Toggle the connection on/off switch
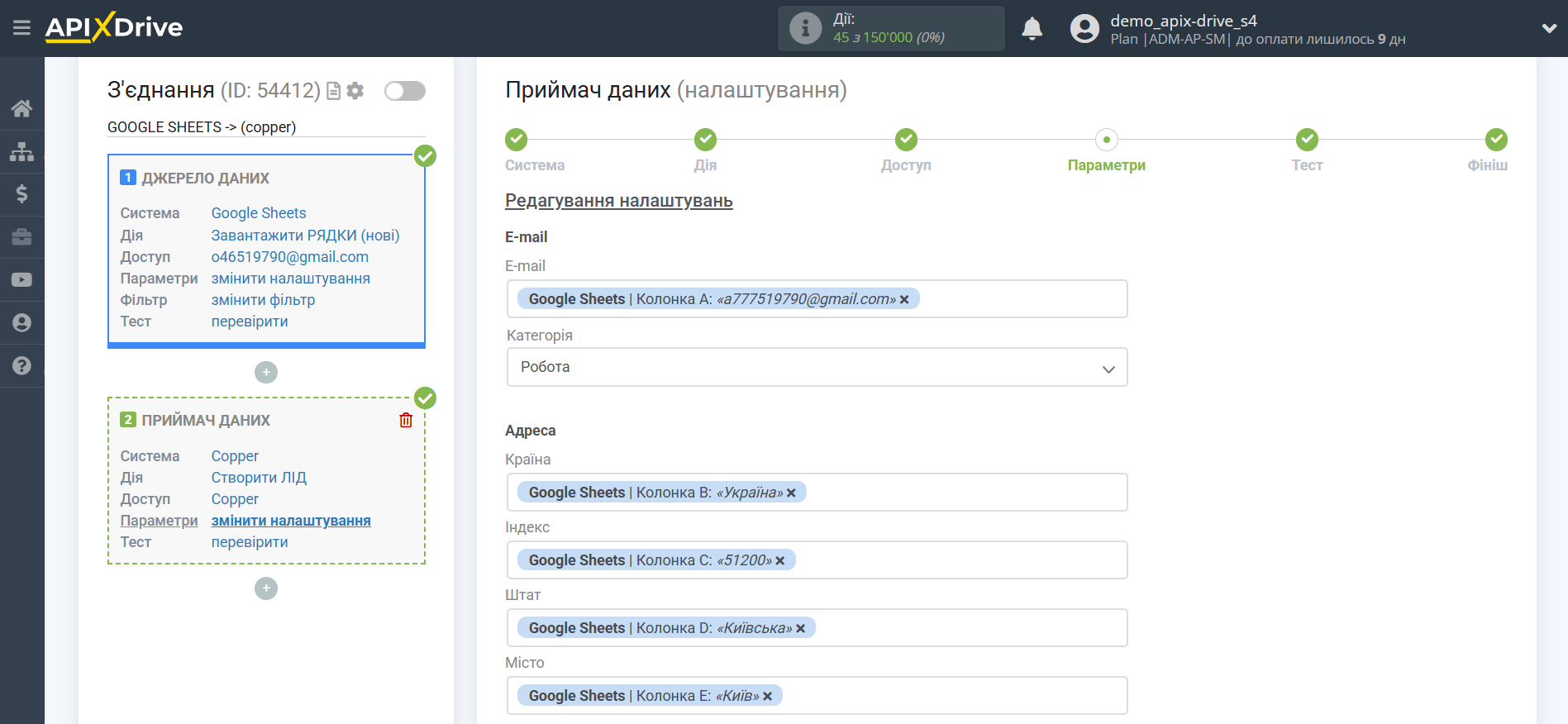 click(x=405, y=91)
